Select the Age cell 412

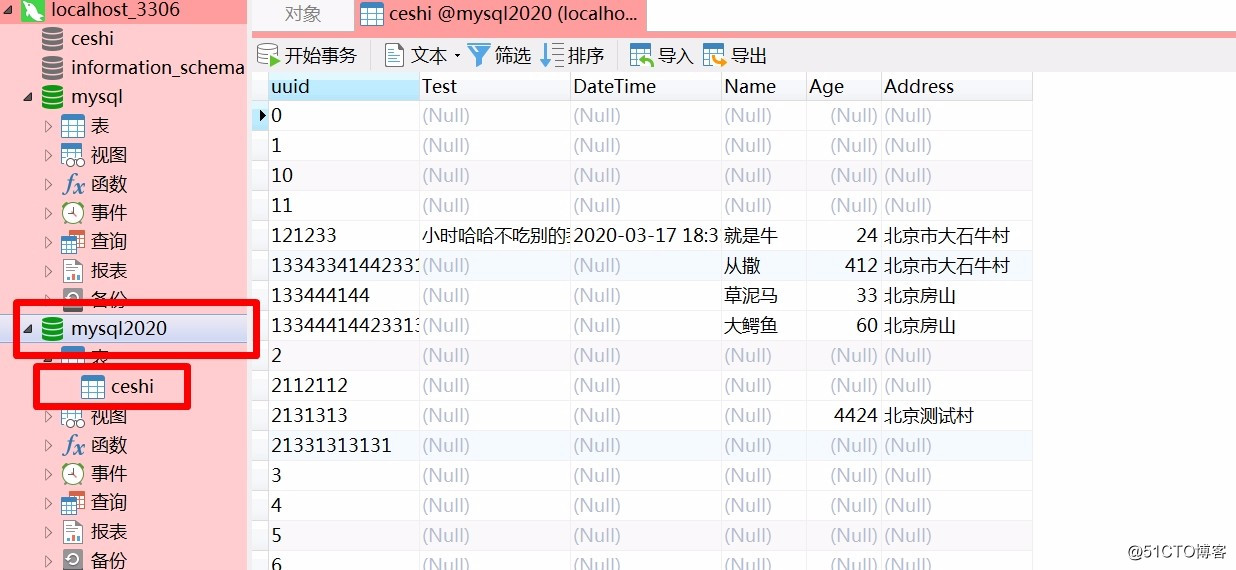coord(844,266)
